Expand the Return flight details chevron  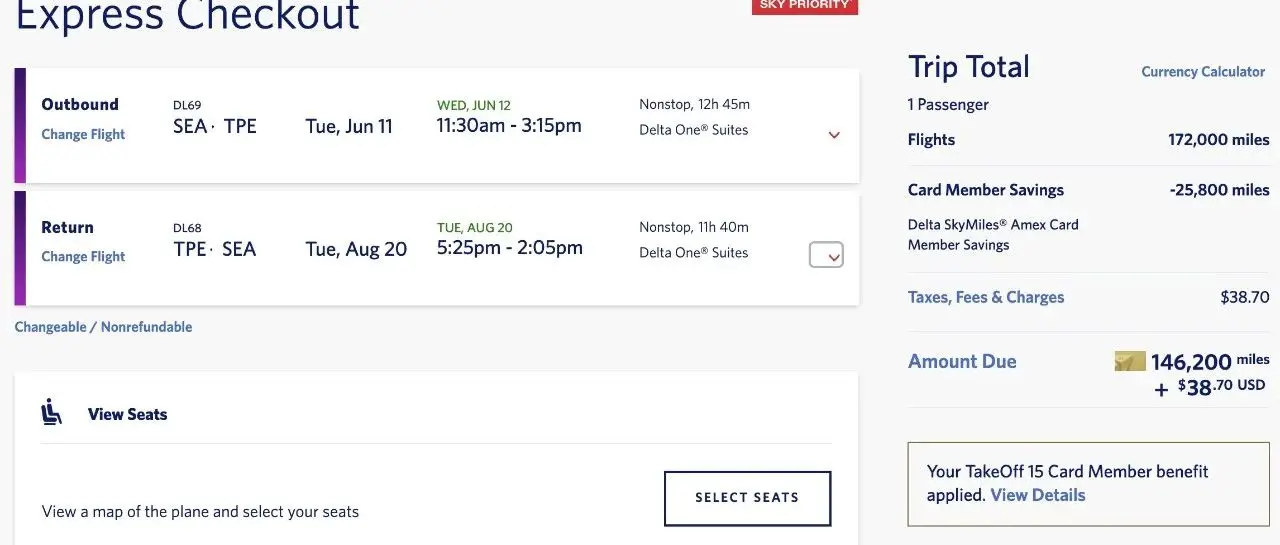[826, 256]
